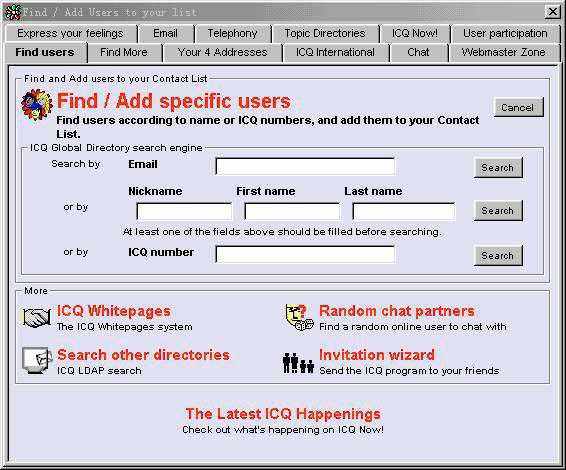566x470 pixels.
Task: Follow the Invitation wizard link
Action: (377, 354)
